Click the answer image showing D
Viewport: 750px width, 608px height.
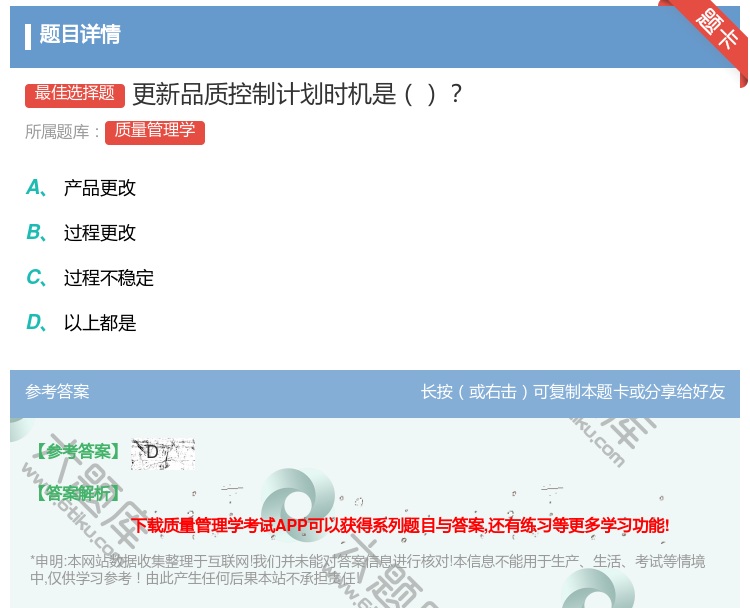pos(163,453)
